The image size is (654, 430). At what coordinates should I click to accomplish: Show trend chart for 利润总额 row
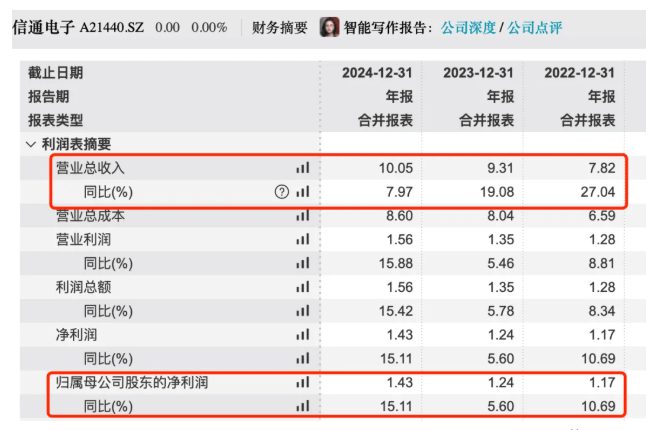click(x=302, y=287)
